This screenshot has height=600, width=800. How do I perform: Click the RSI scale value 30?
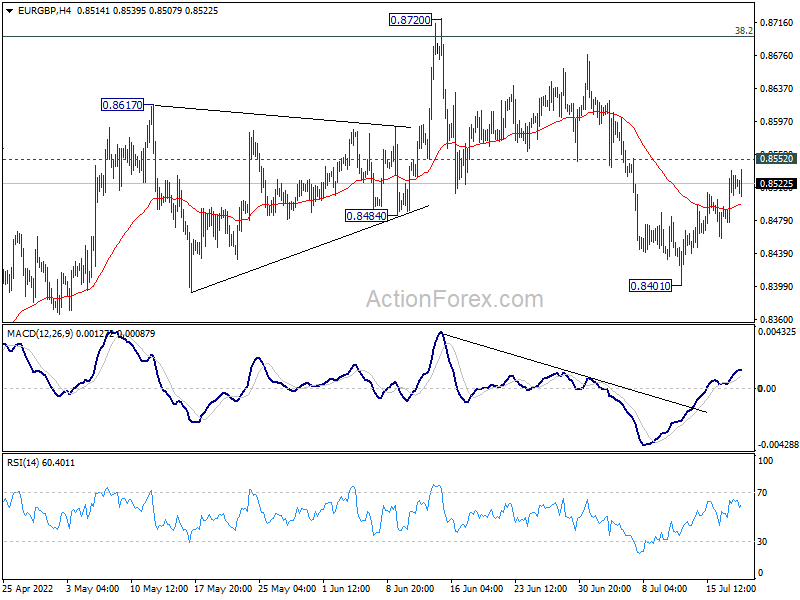tap(762, 541)
